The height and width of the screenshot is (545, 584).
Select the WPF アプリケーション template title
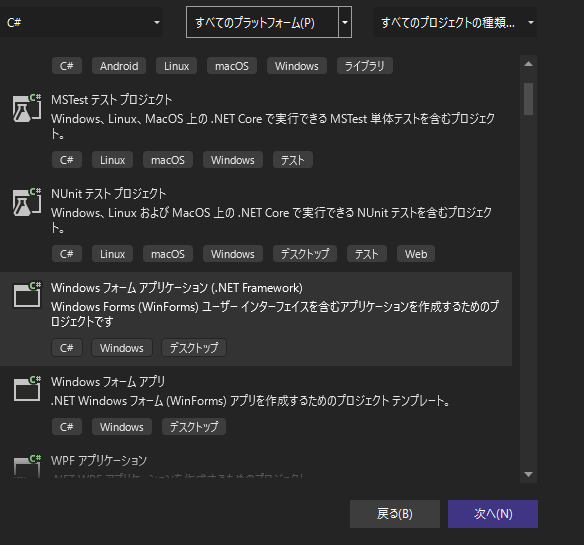click(x=99, y=461)
